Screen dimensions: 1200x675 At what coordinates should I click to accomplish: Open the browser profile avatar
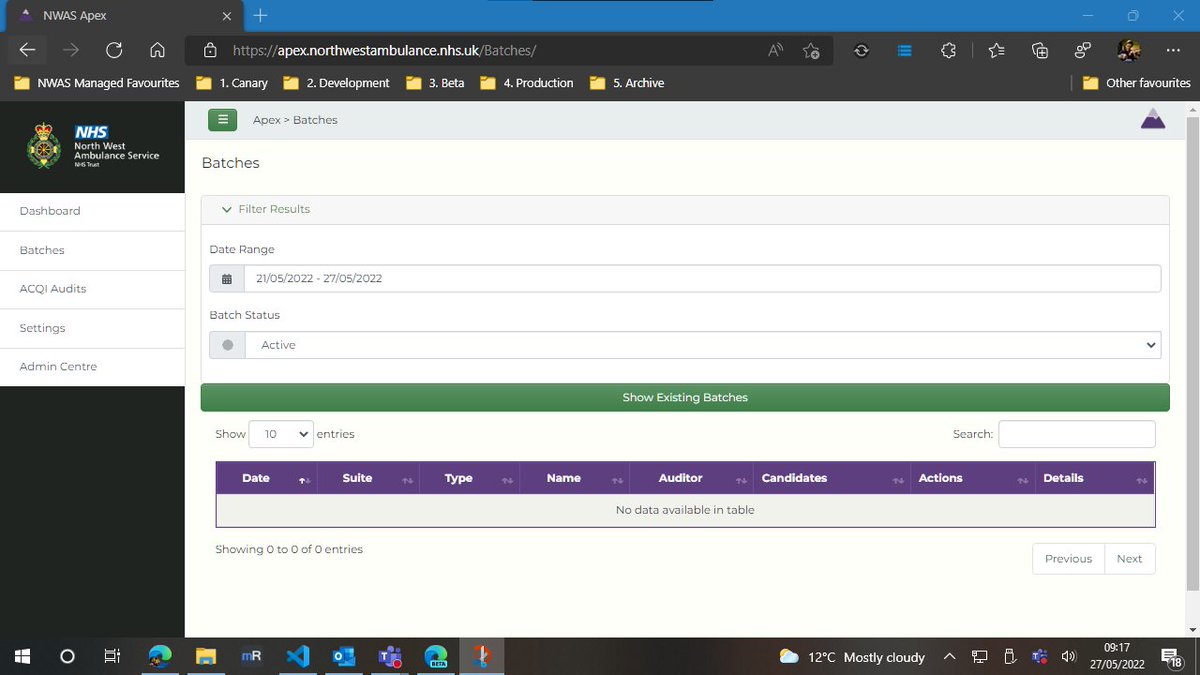[1128, 50]
